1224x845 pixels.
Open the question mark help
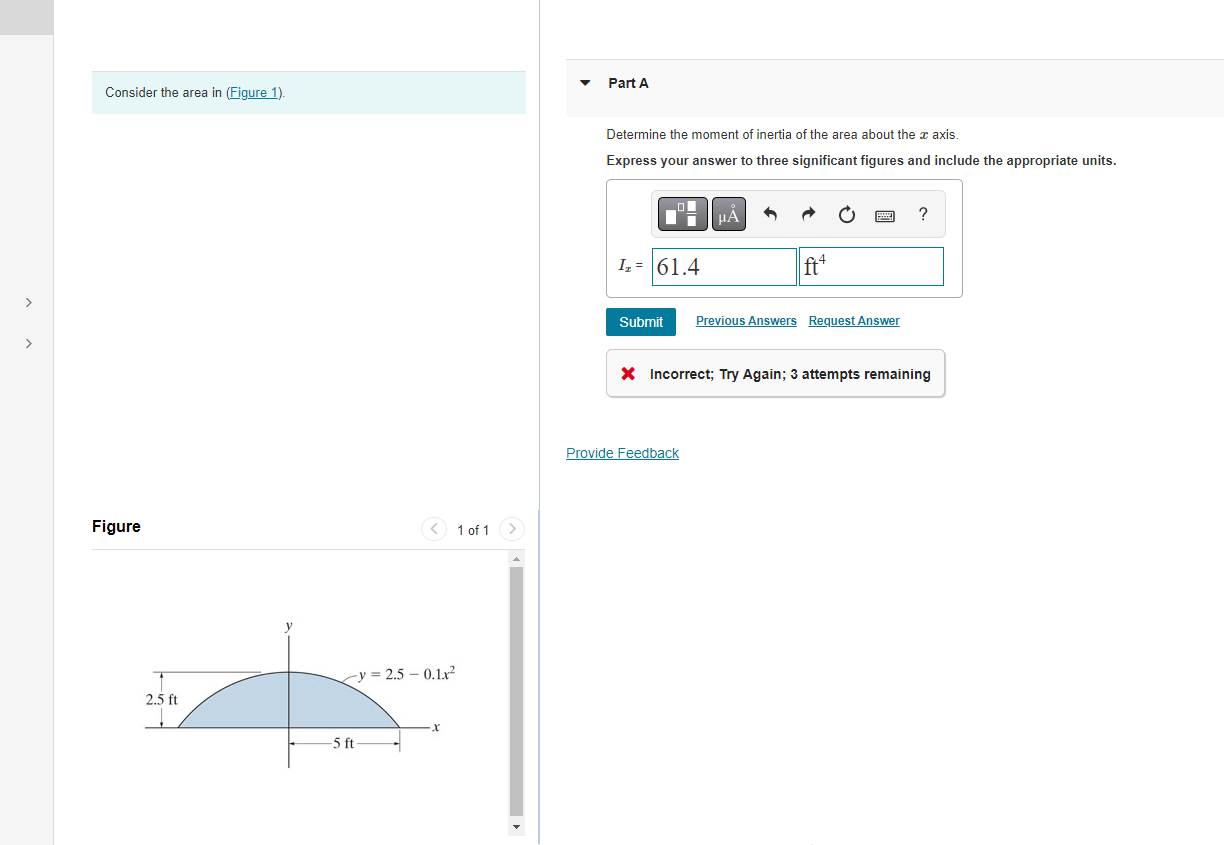pyautogui.click(x=923, y=214)
